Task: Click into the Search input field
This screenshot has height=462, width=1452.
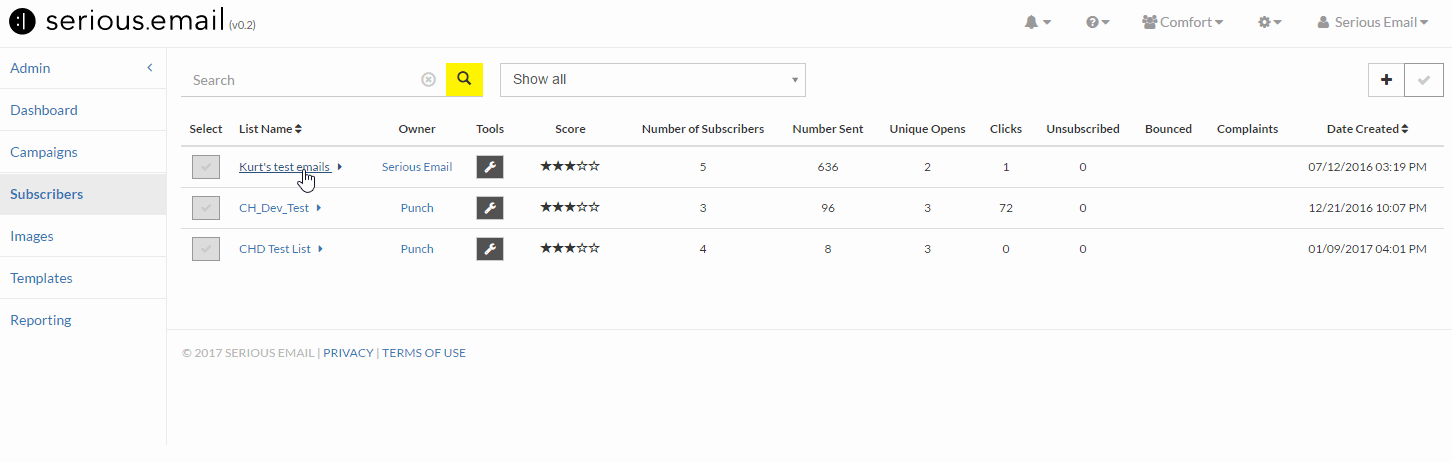Action: point(301,80)
